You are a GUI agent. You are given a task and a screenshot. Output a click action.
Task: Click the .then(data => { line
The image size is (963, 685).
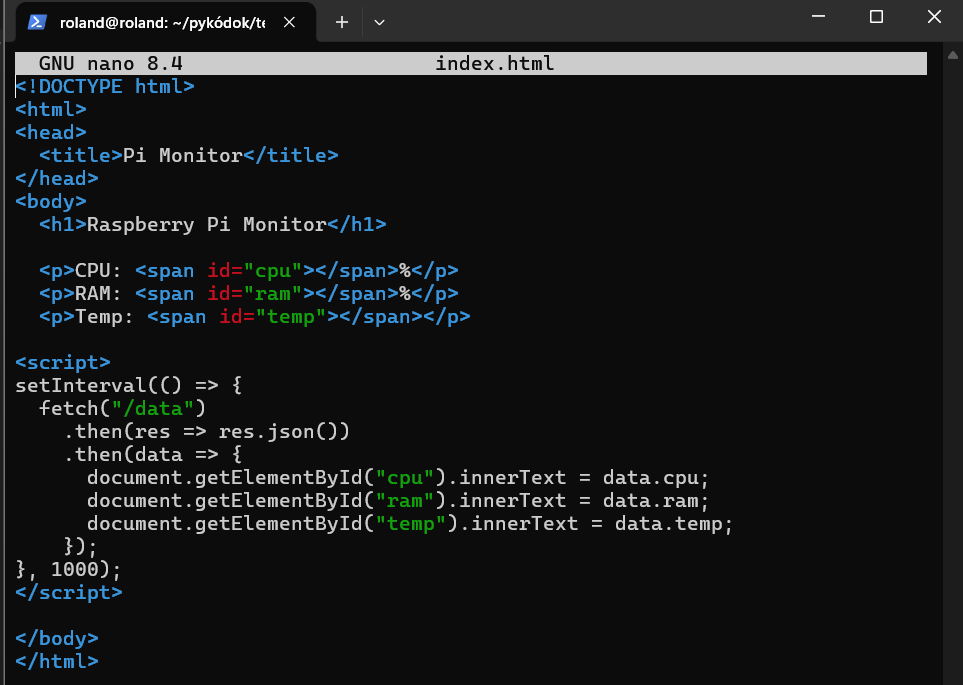point(153,455)
